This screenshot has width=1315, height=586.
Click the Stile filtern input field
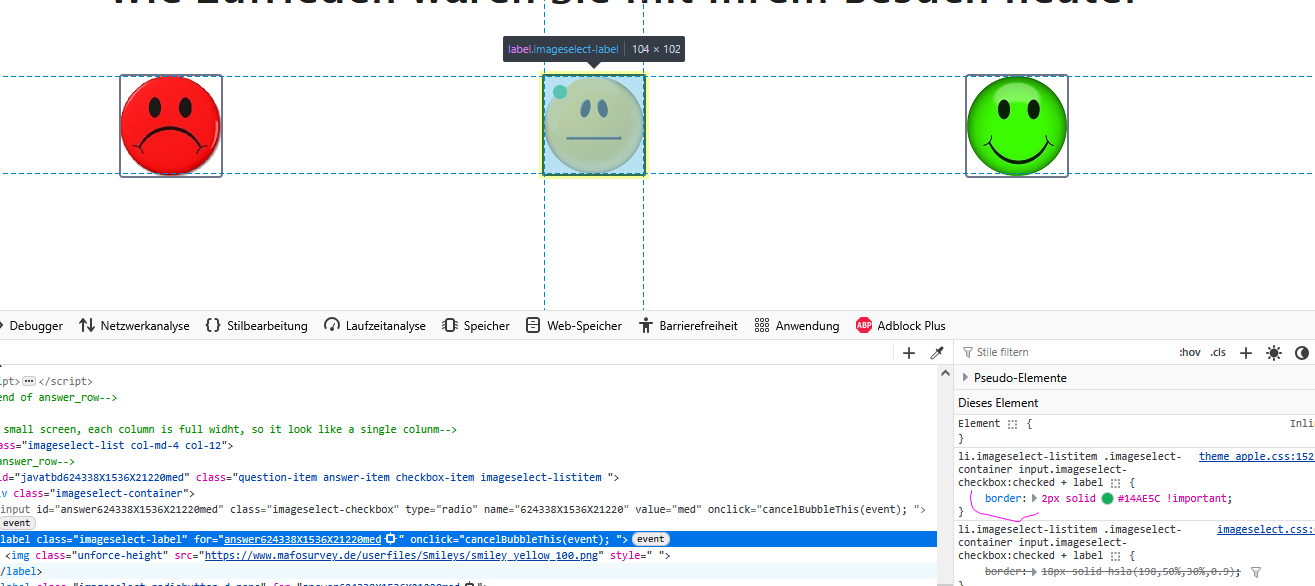coord(1060,353)
